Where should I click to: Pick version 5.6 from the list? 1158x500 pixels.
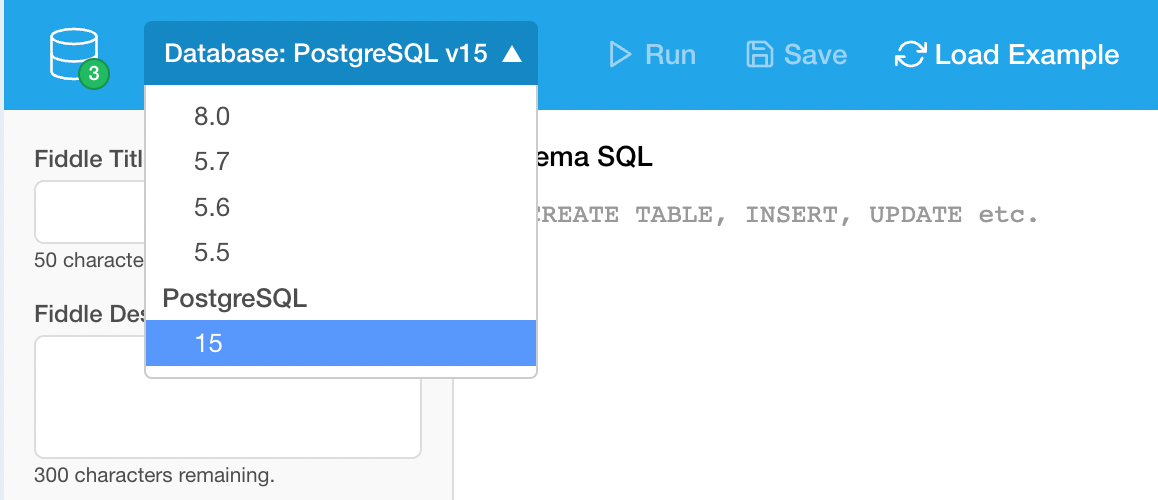(x=212, y=207)
